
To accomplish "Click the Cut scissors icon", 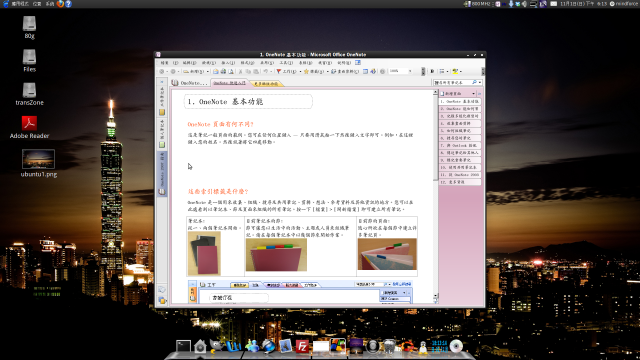I will pos(240,71).
